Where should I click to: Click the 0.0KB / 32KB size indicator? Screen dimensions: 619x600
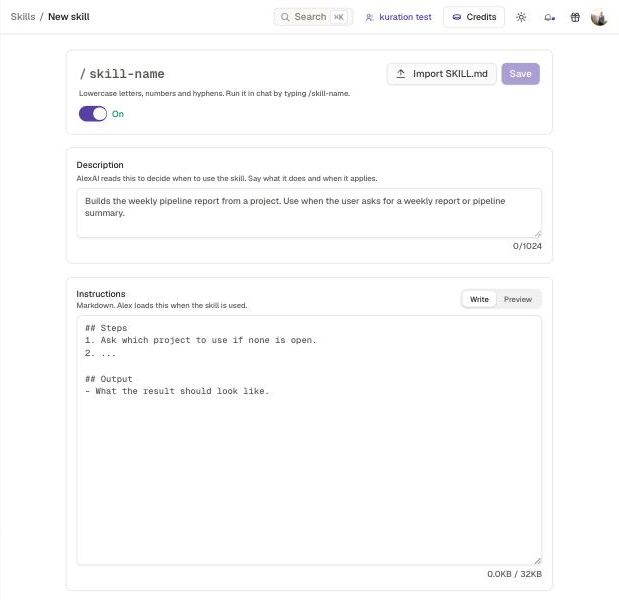coord(514,574)
